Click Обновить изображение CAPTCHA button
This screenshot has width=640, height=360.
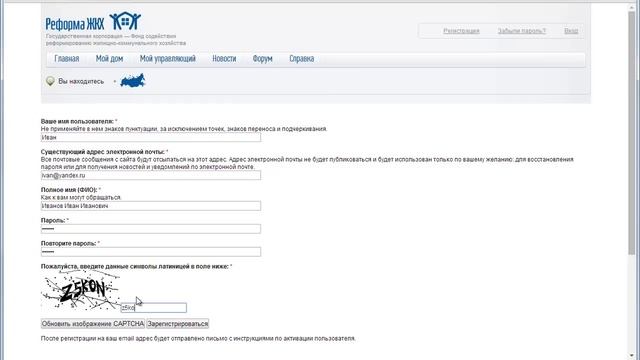click(x=93, y=324)
